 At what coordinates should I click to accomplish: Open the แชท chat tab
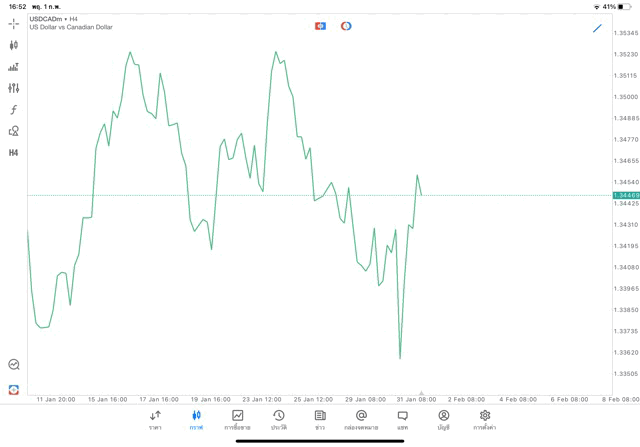click(x=402, y=420)
